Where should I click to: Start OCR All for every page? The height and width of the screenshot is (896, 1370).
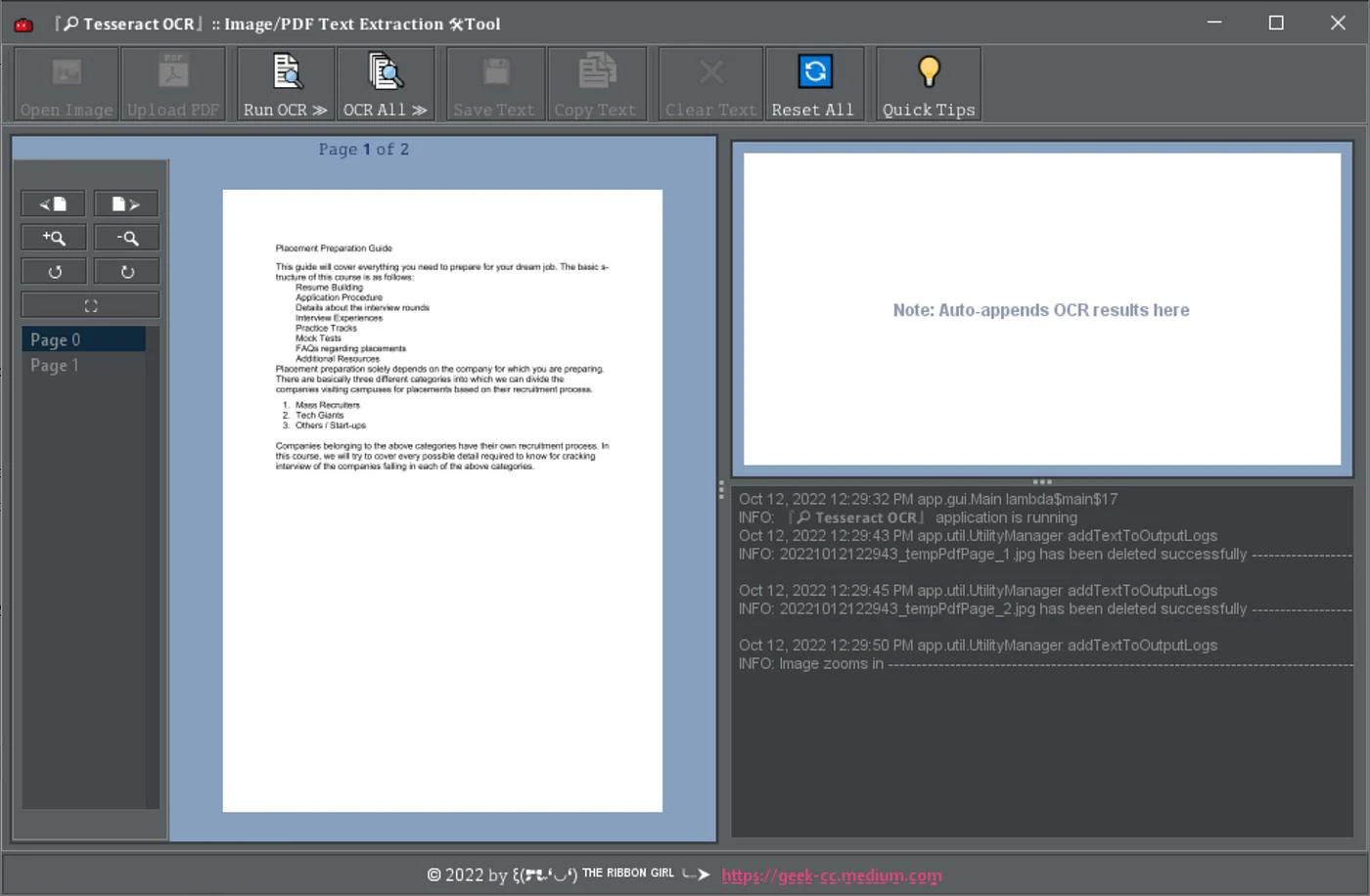(386, 84)
